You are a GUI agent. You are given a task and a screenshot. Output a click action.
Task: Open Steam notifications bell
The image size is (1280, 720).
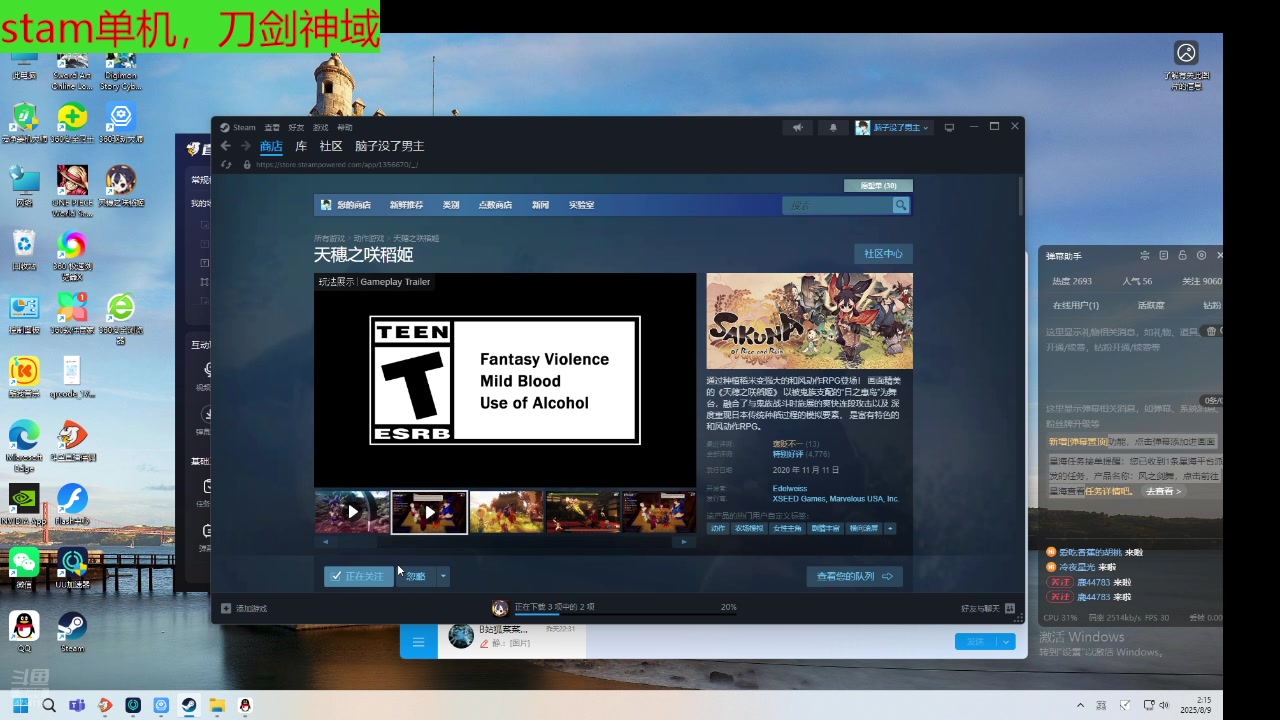(833, 127)
